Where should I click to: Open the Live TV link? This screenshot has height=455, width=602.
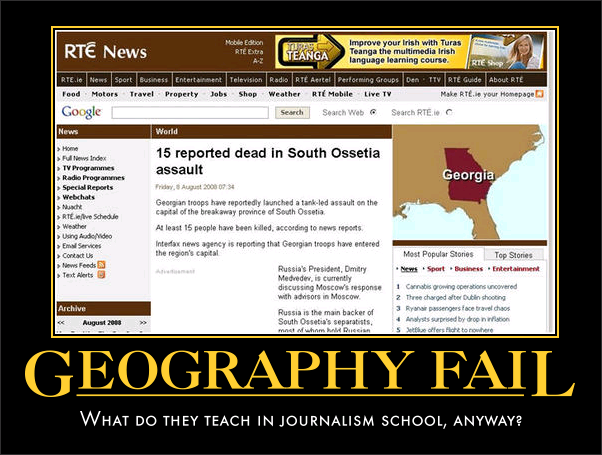coord(378,94)
